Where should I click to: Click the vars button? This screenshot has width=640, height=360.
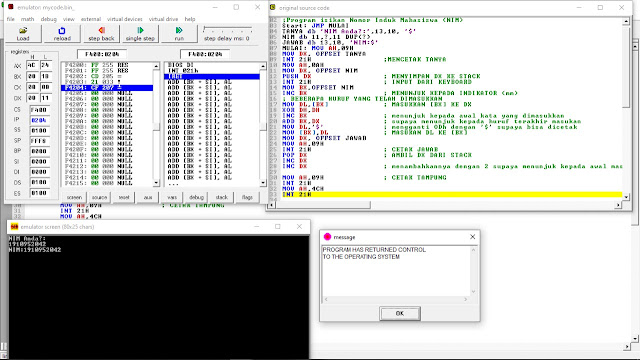pos(172,197)
